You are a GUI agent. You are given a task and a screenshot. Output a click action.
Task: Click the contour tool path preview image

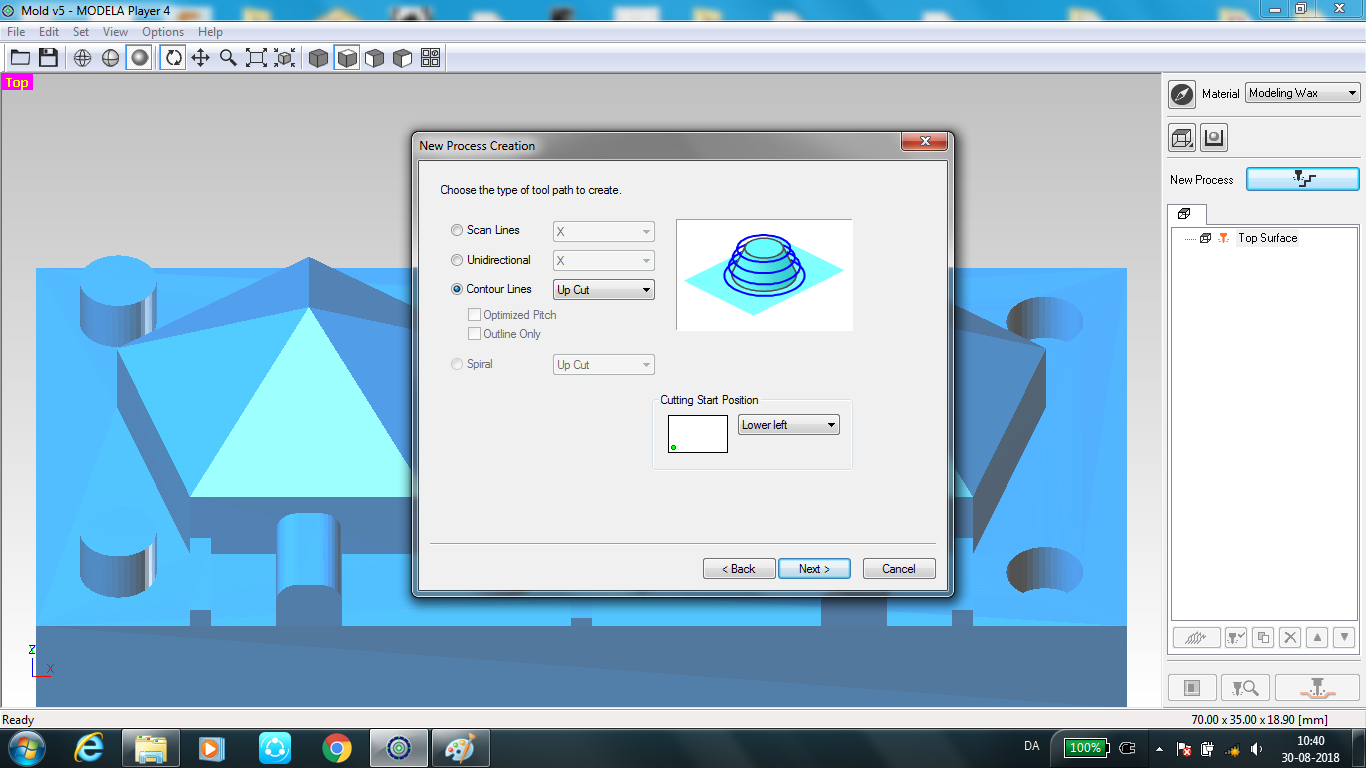click(764, 275)
